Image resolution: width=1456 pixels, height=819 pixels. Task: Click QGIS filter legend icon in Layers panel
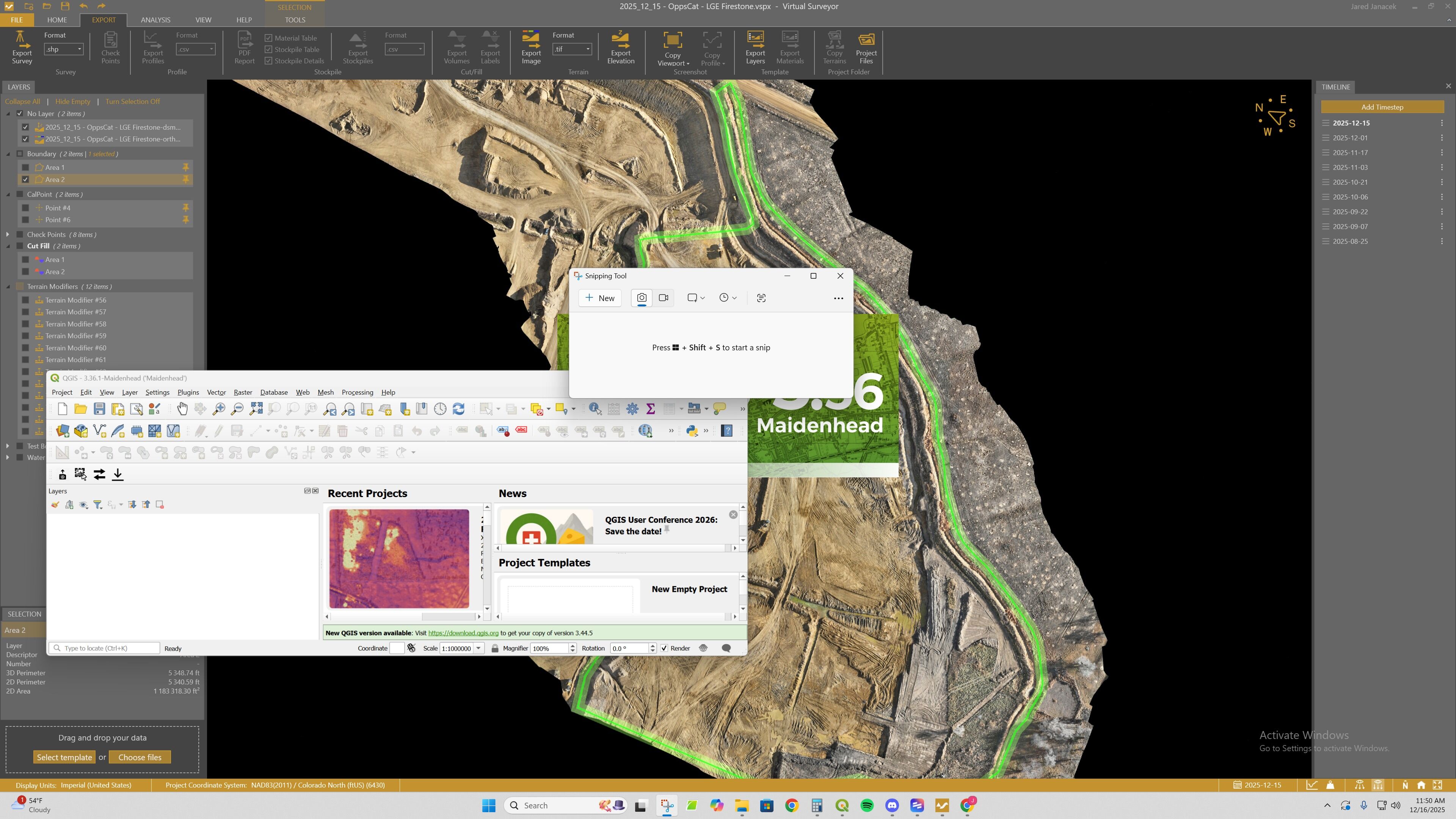pyautogui.click(x=98, y=505)
